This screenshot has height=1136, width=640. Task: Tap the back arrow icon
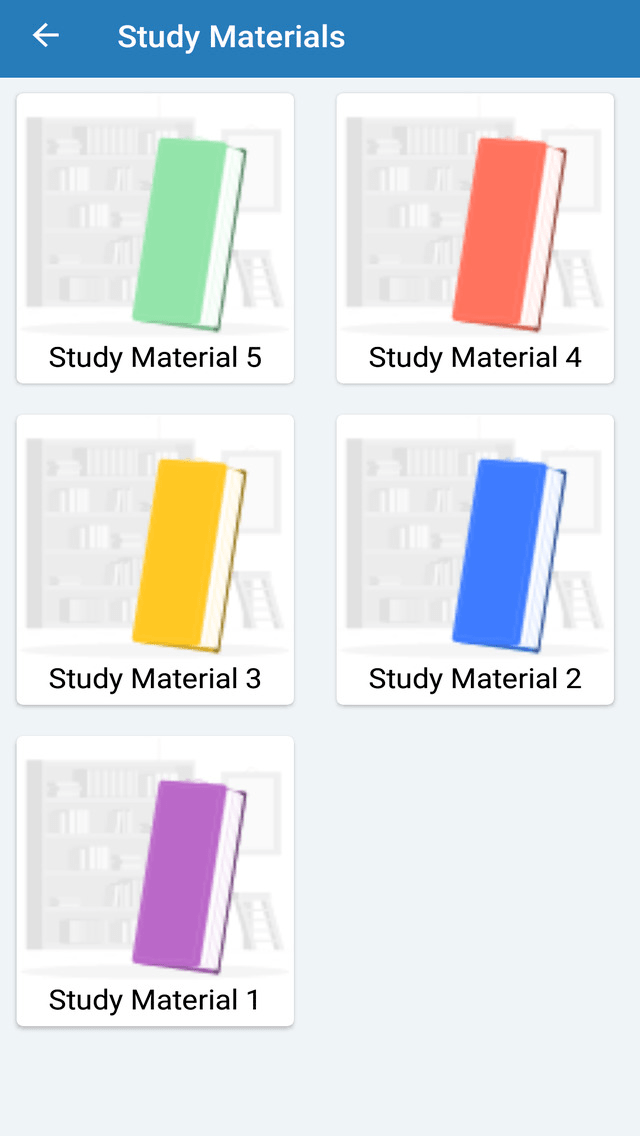[x=45, y=35]
